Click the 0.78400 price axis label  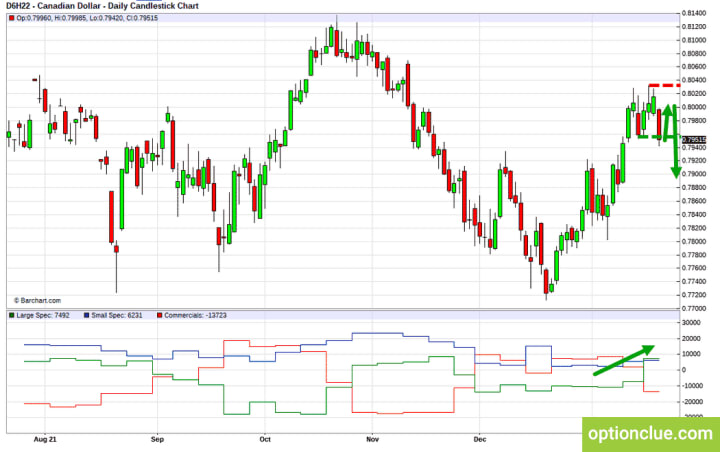[694, 214]
